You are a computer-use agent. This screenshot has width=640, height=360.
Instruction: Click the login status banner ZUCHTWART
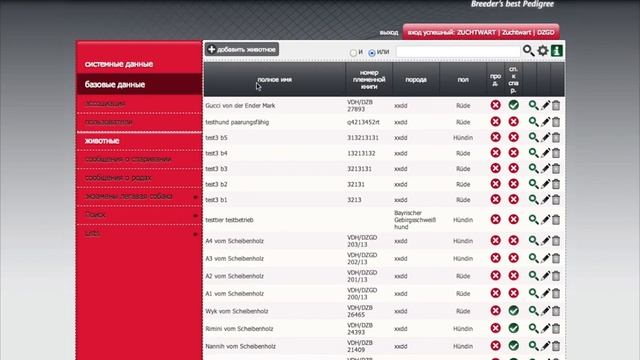(x=481, y=32)
